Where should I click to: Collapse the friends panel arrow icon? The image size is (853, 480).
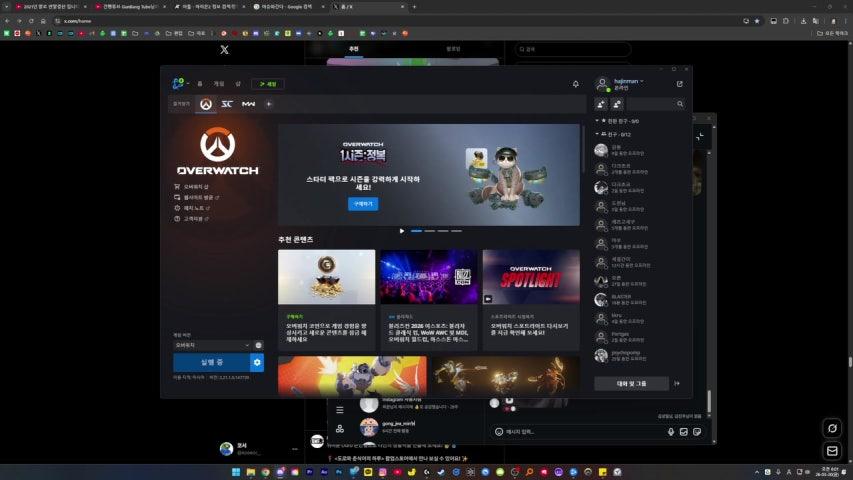tap(677, 384)
